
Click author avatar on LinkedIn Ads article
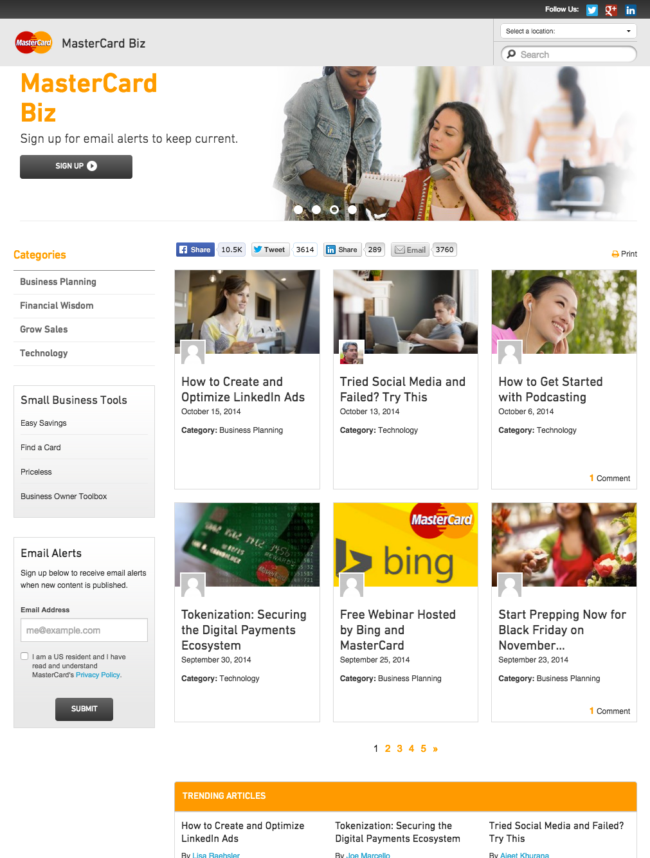(x=193, y=352)
